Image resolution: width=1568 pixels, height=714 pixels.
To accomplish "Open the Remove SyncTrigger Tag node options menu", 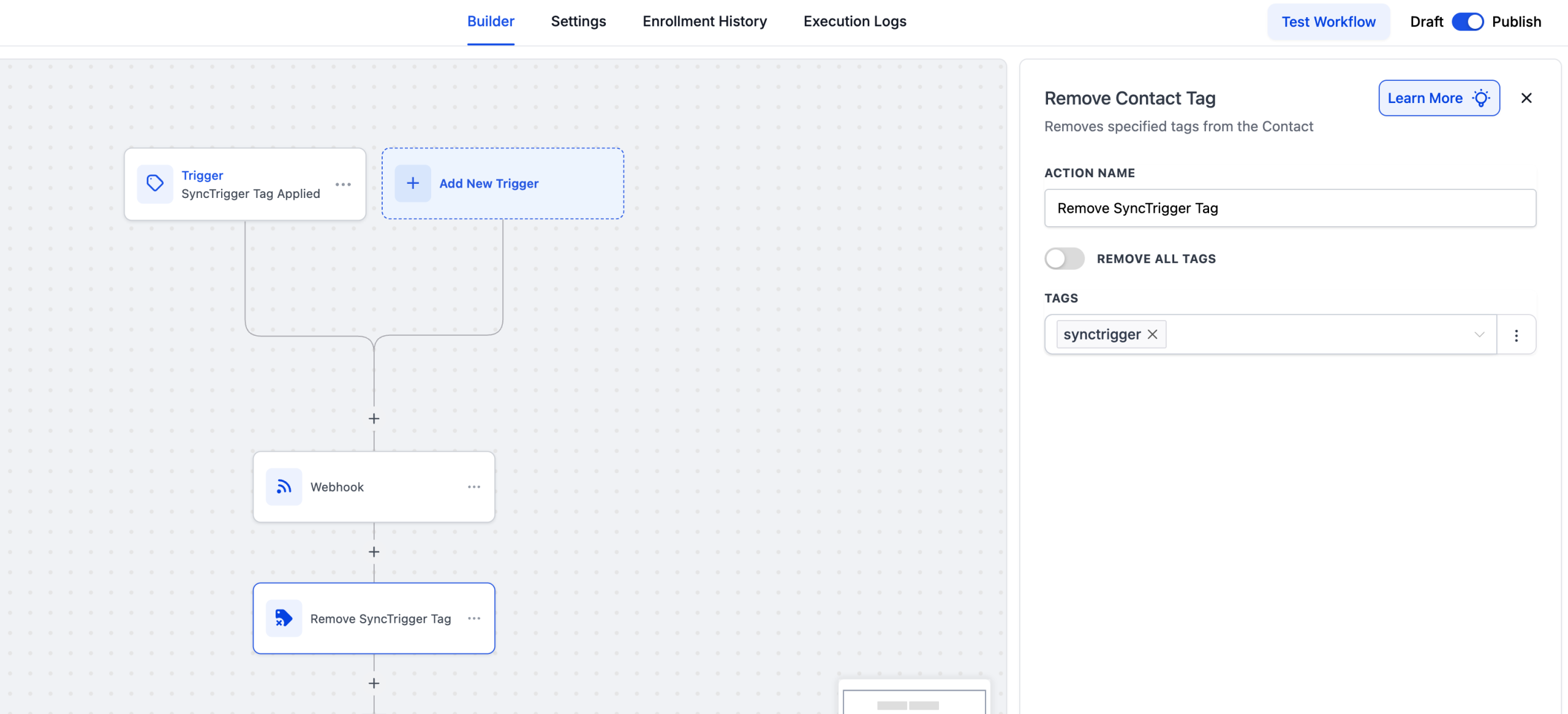I will (x=474, y=618).
